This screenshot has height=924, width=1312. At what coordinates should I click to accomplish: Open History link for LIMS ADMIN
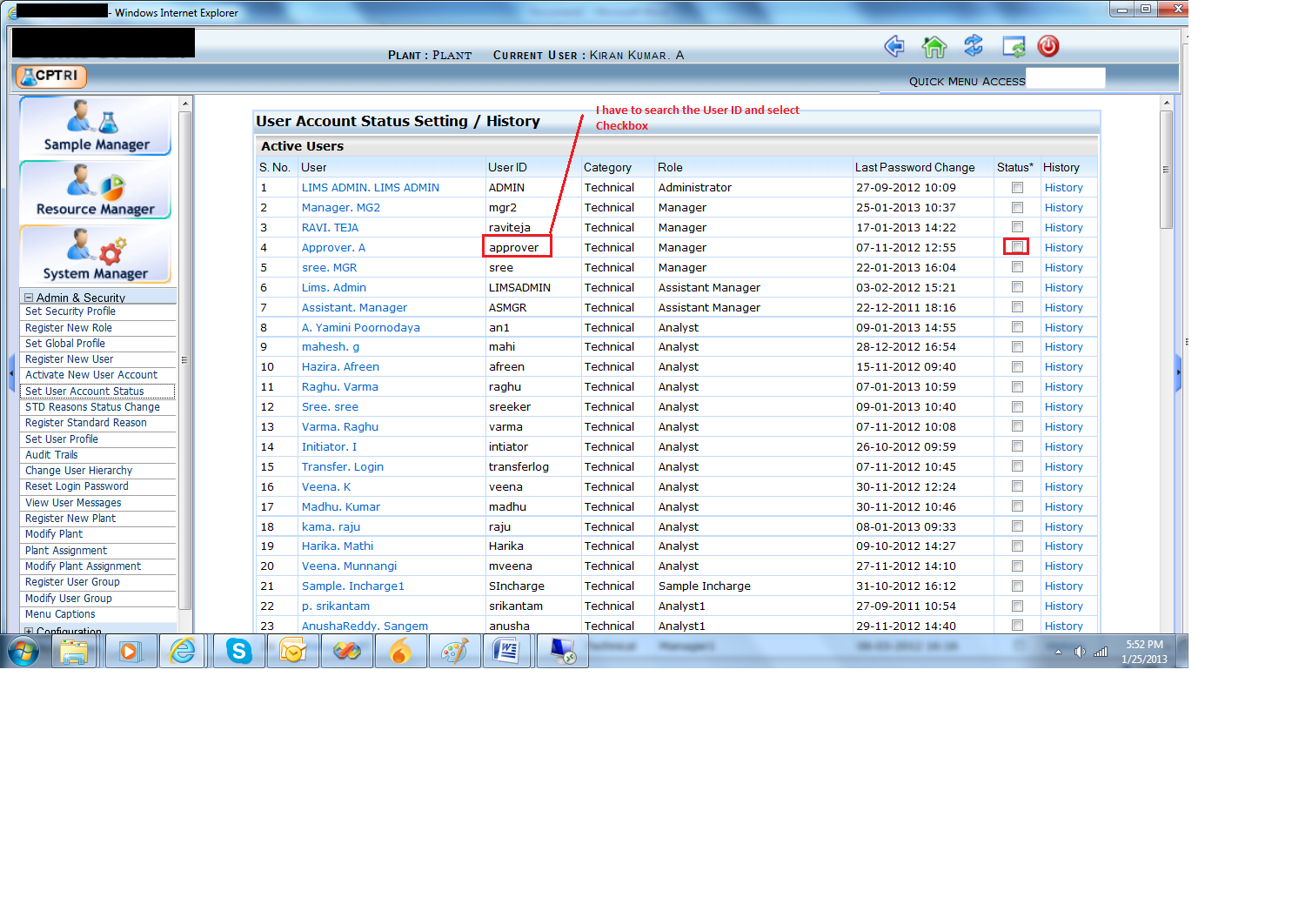[1063, 188]
